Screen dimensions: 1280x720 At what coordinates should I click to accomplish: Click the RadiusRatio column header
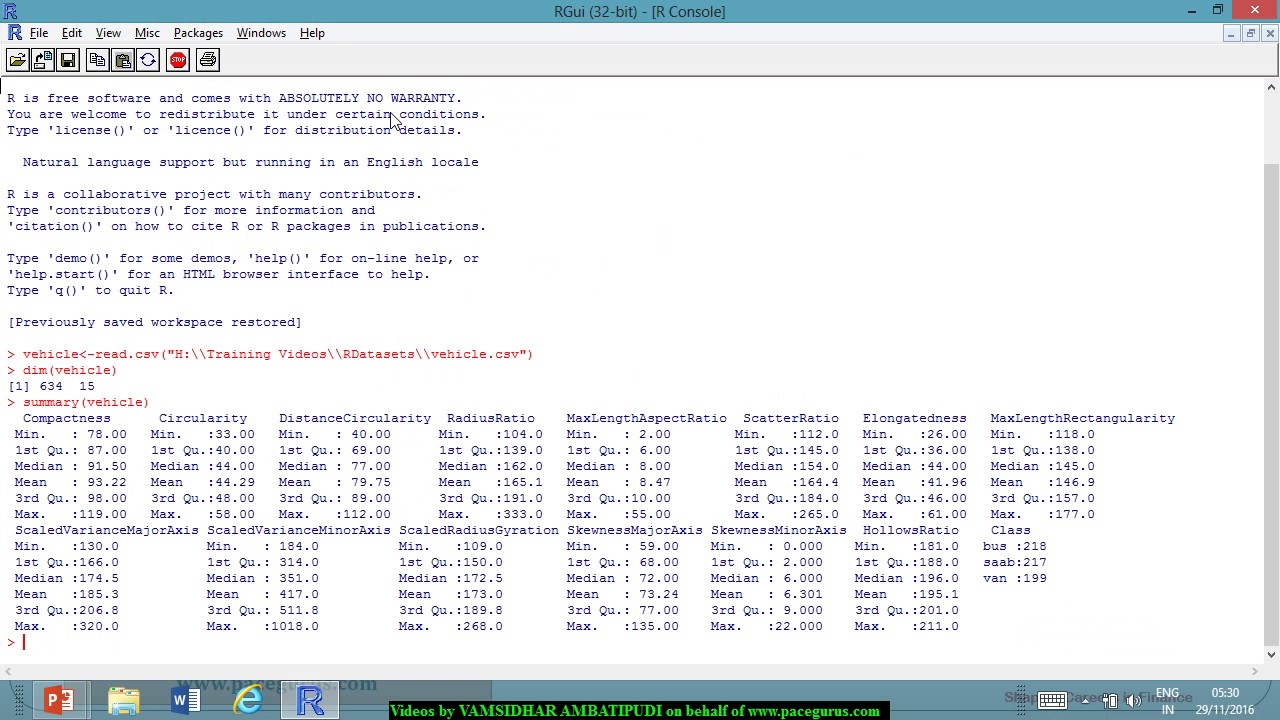(x=491, y=418)
